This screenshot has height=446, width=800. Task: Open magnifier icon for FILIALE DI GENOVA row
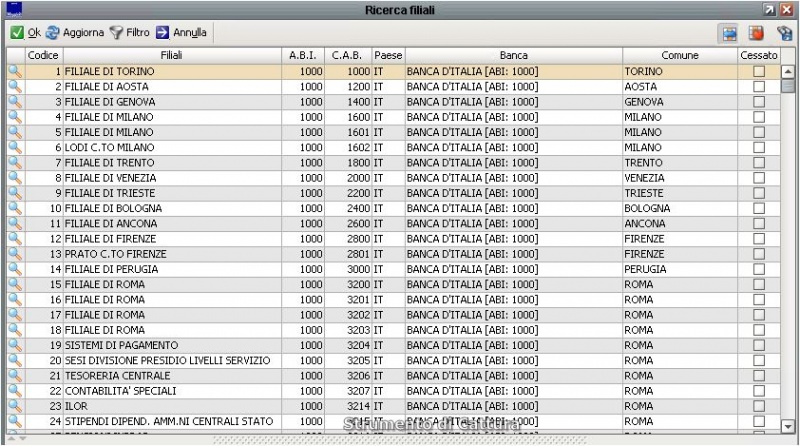click(15, 102)
